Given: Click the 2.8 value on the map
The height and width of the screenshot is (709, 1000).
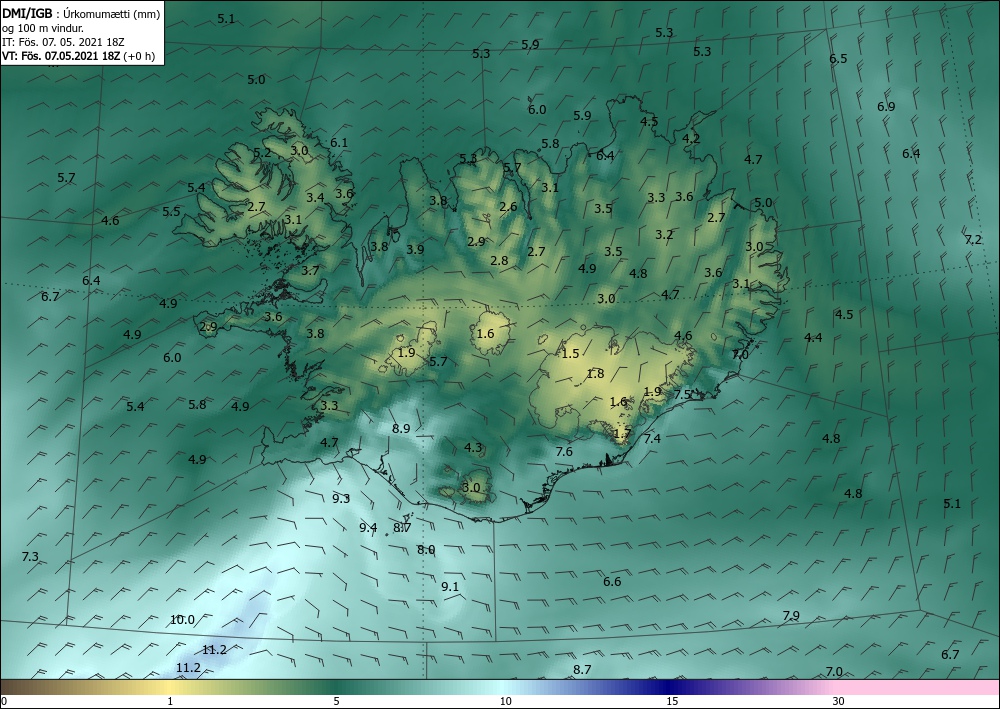Looking at the screenshot, I should (499, 260).
